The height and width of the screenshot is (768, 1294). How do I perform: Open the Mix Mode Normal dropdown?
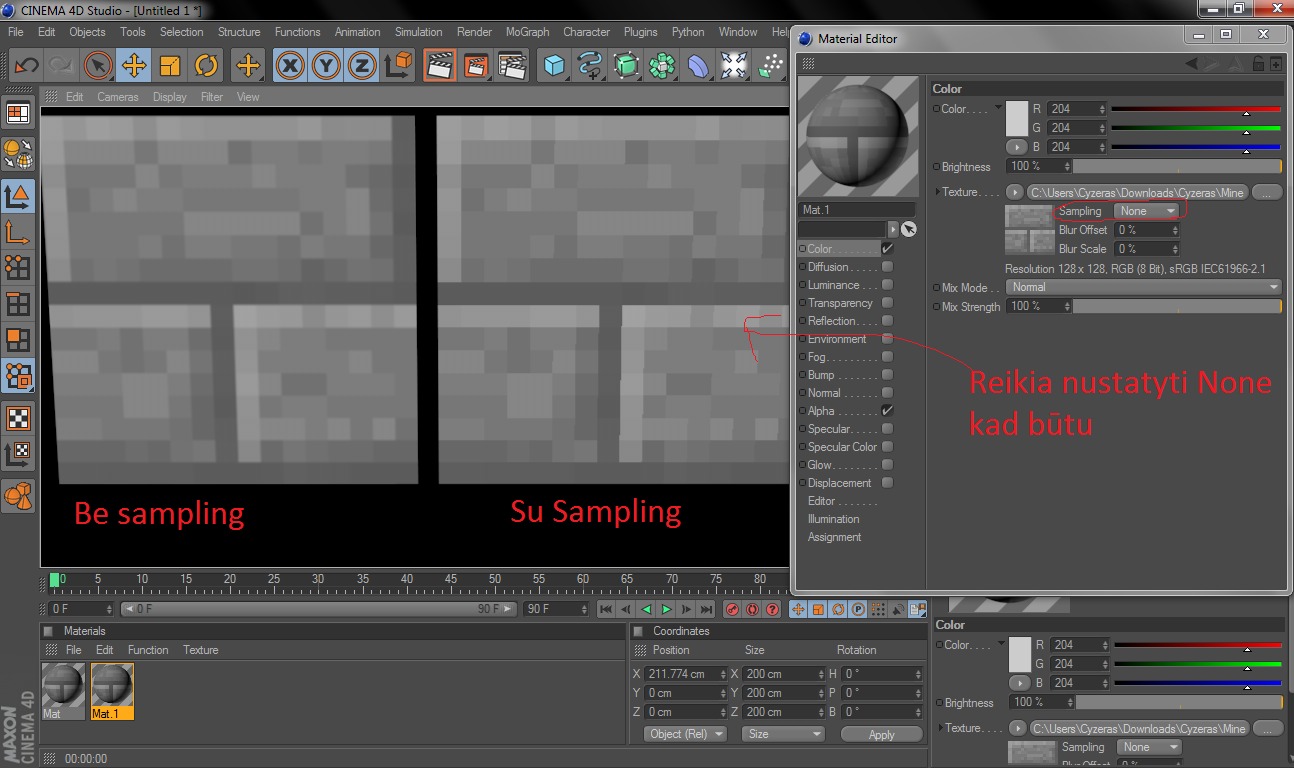point(1143,287)
